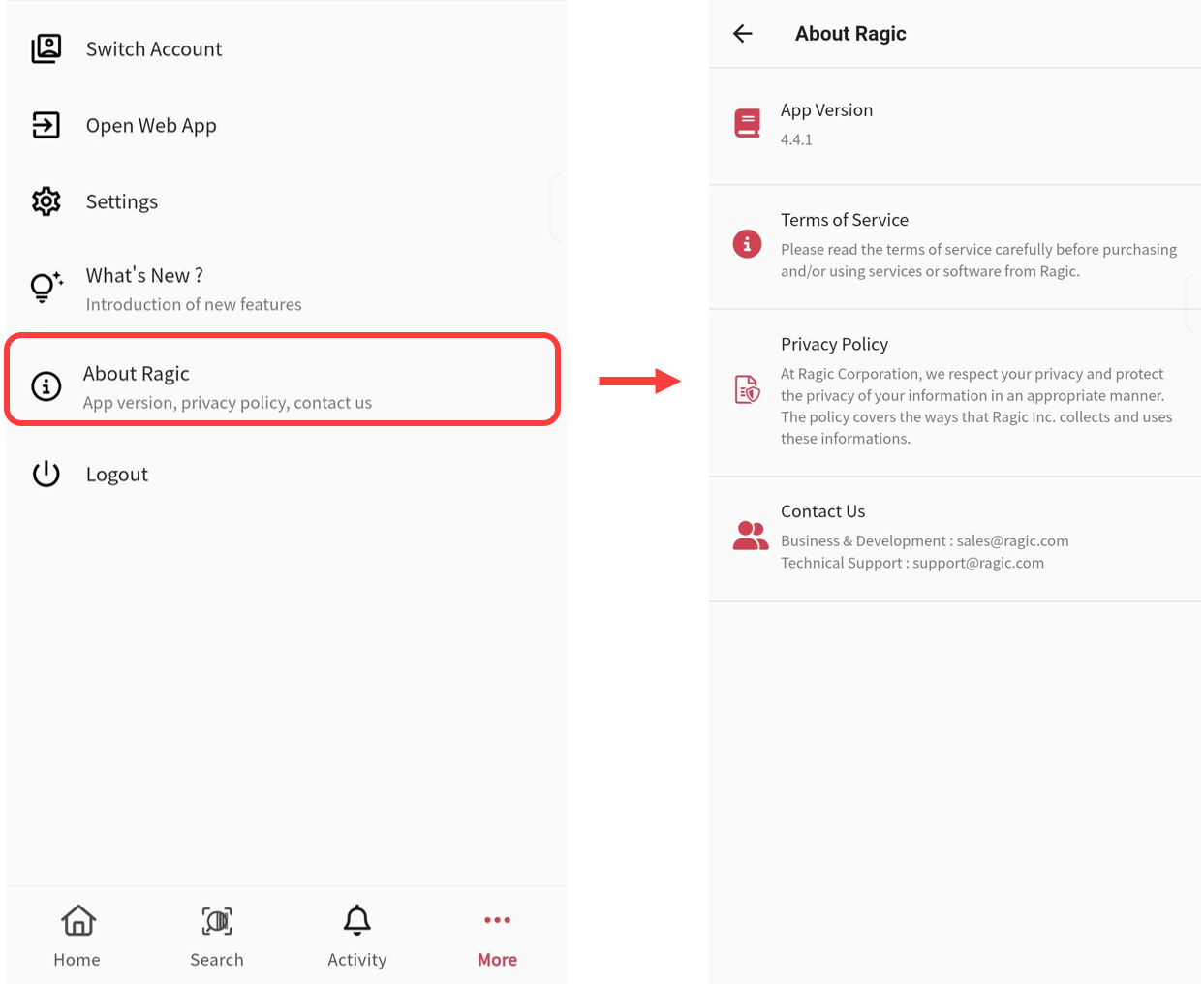Tap the Logout power icon
The width and height of the screenshot is (1204, 984).
pyautogui.click(x=46, y=474)
